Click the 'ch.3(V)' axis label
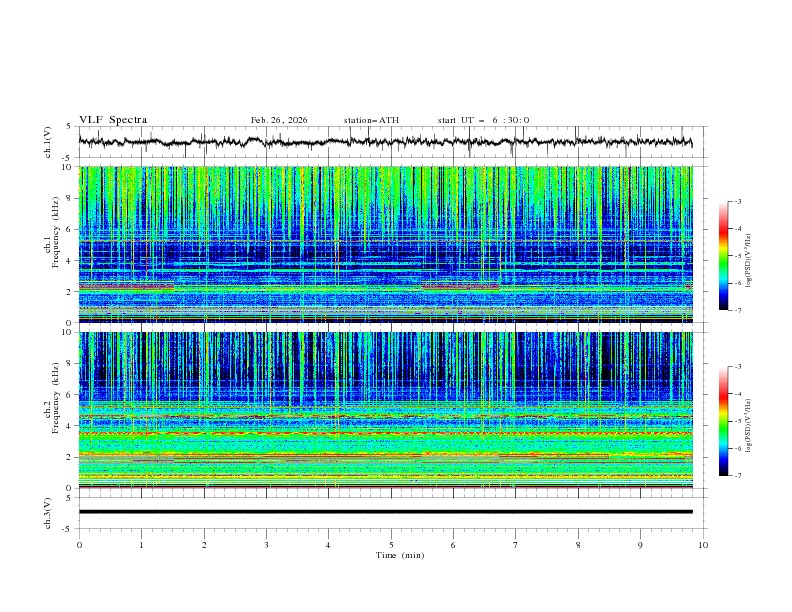 pyautogui.click(x=48, y=513)
